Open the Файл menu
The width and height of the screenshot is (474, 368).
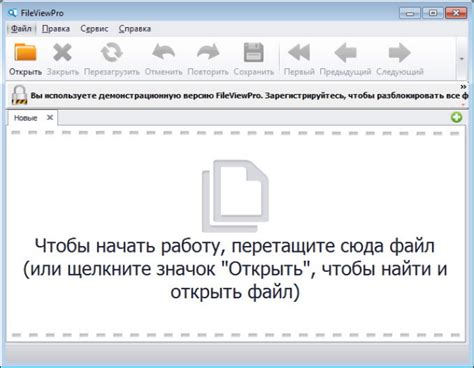click(21, 29)
